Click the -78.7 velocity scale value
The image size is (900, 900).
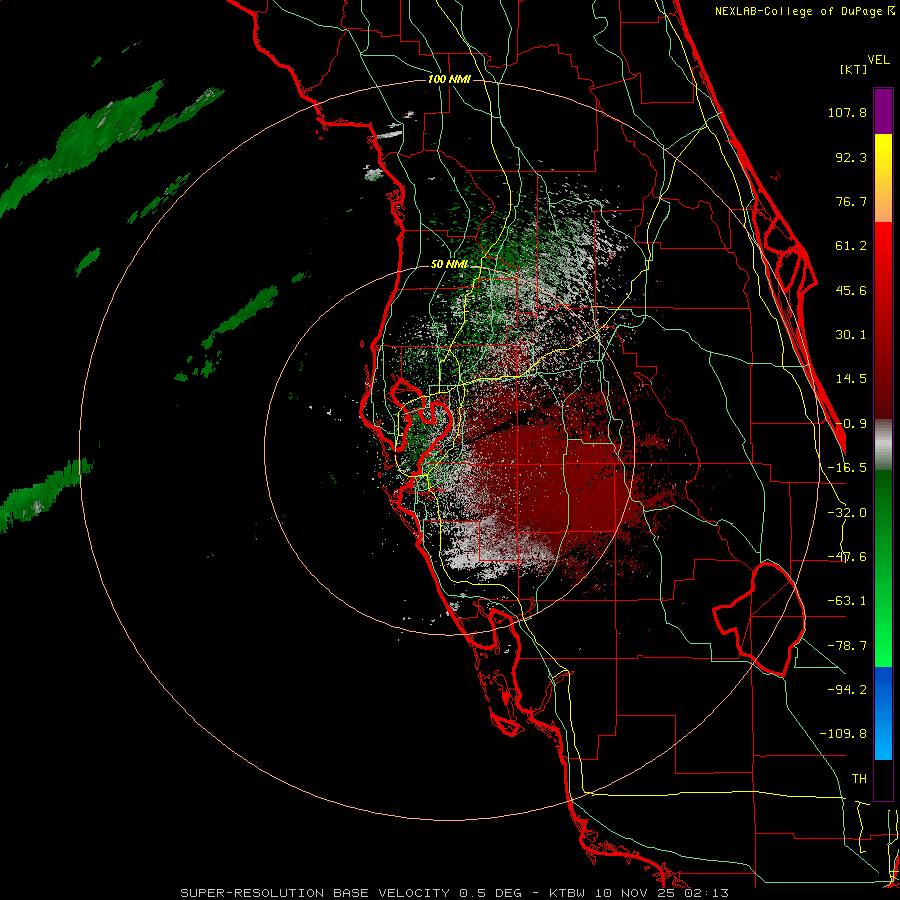(847, 646)
